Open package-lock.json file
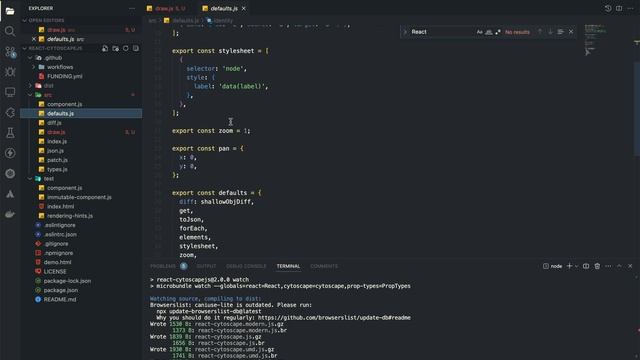 click(x=67, y=281)
